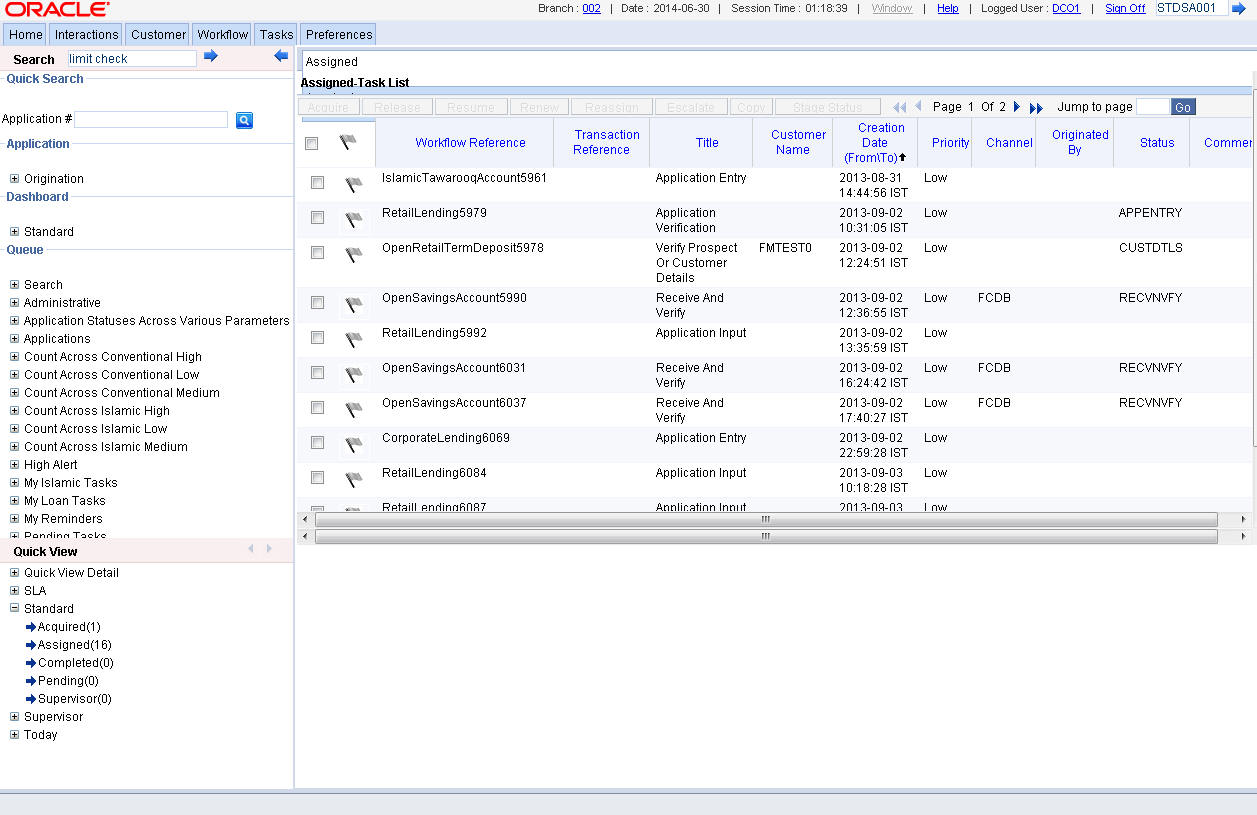Screen dimensions: 1257x815
Task: Click the flag icon for RetailLending5979
Action: click(x=353, y=220)
